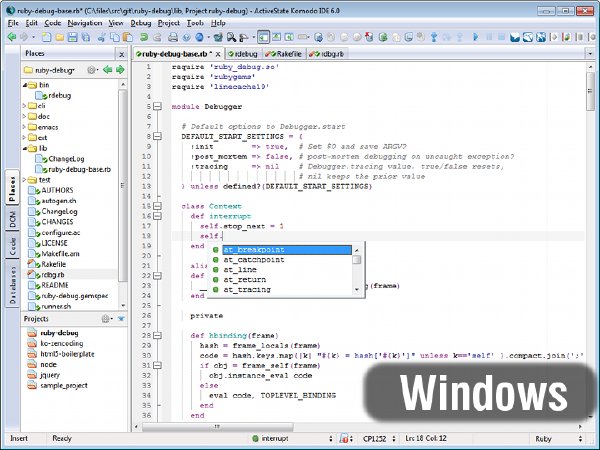Toggle the bottom pane visibility toolbar button

(276, 37)
